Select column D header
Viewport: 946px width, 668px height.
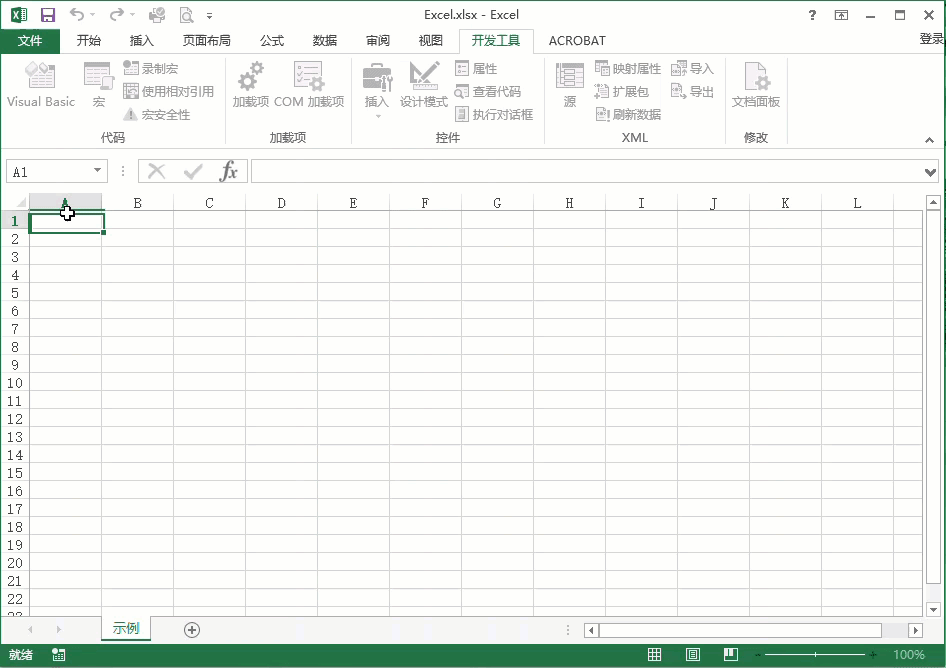coord(281,203)
